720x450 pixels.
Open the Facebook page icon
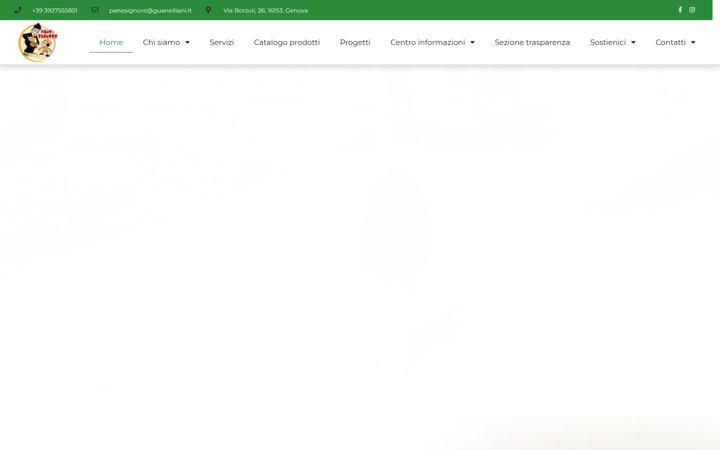(x=680, y=10)
